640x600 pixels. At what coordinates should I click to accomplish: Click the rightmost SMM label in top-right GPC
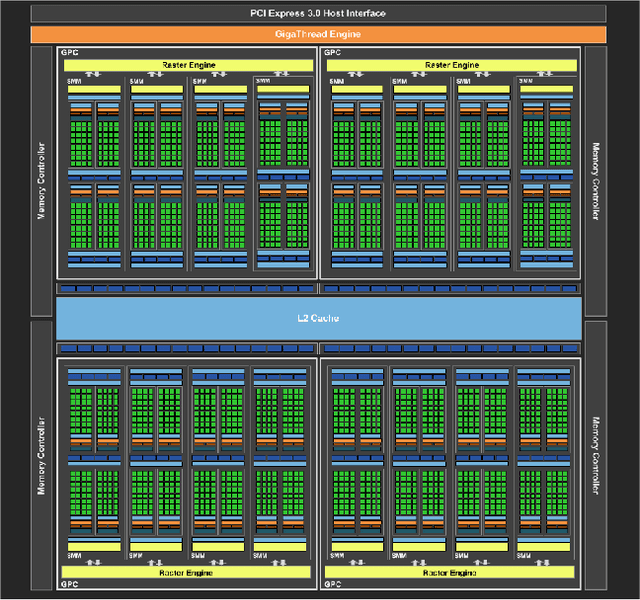click(x=525, y=80)
